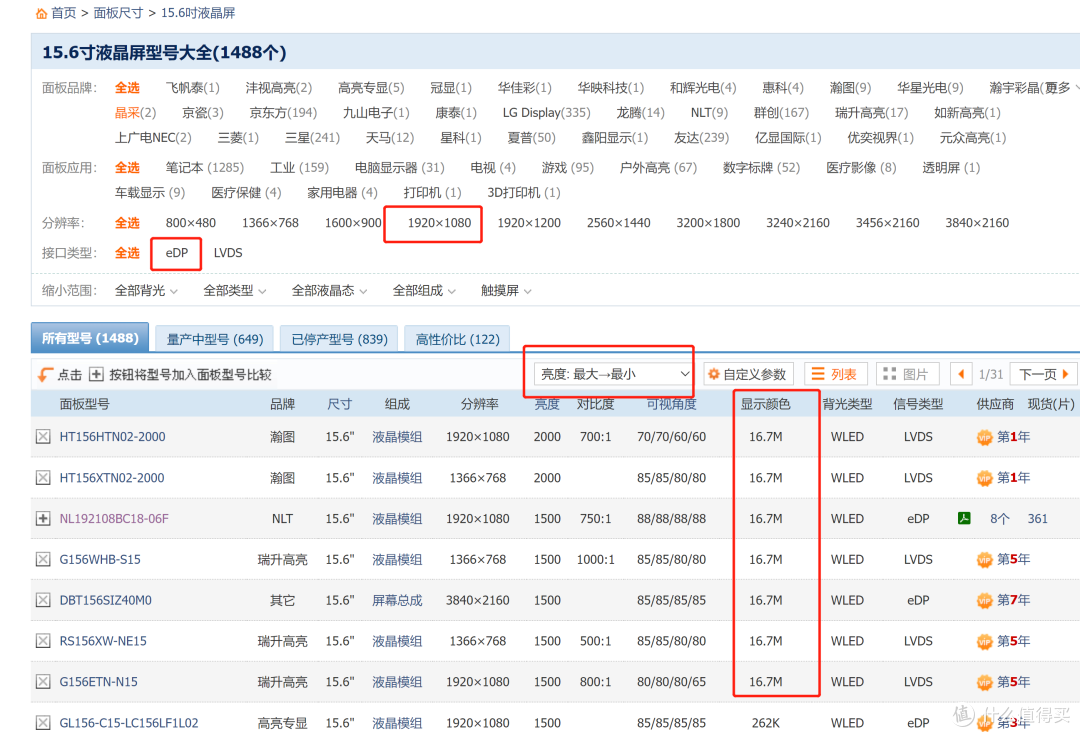The width and height of the screenshot is (1080, 737).
Task: Toggle compare box for DBT156SIZ40M0
Action: click(43, 601)
